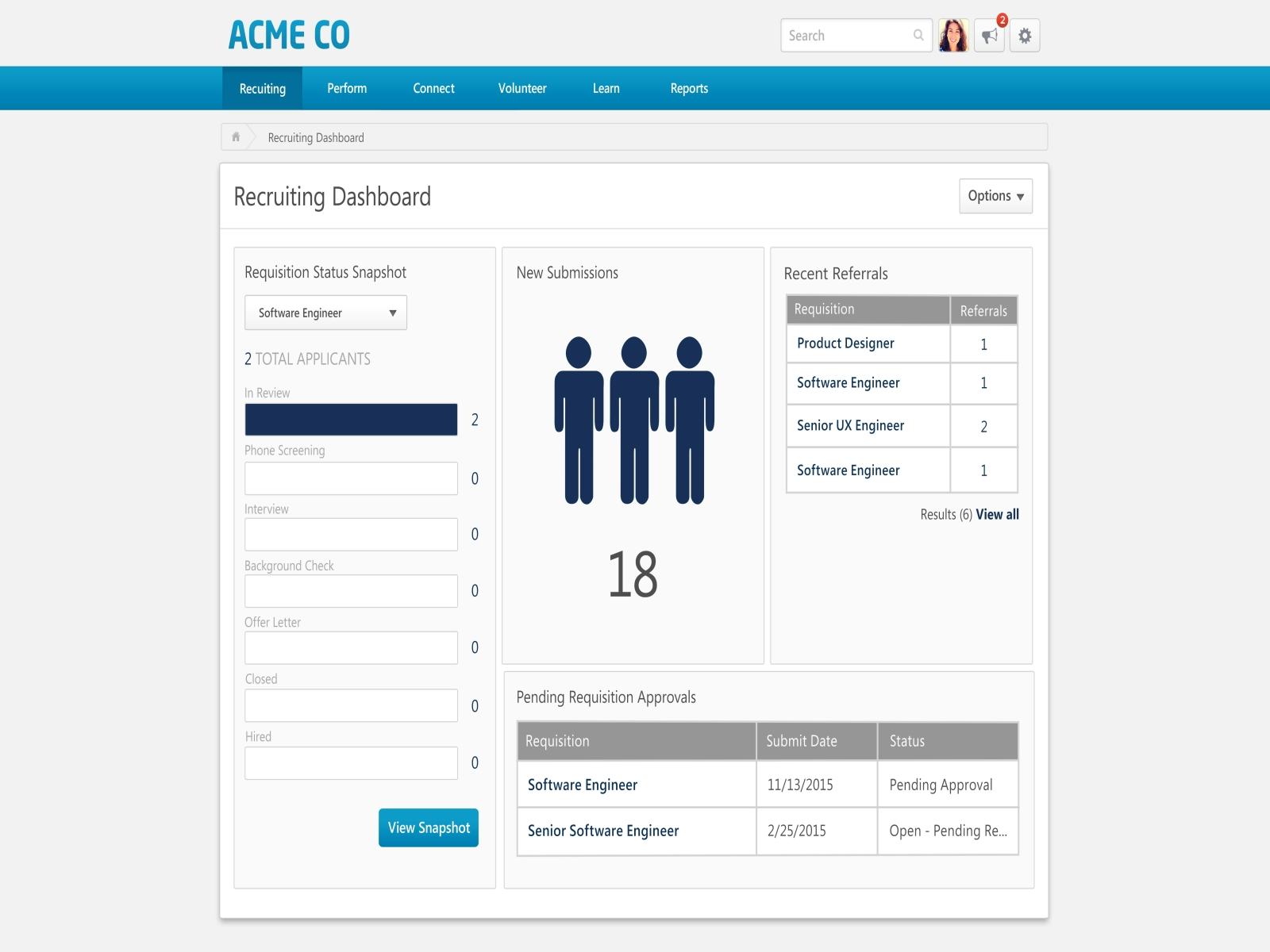Open the Options dropdown menu
The image size is (1270, 952).
pos(995,195)
